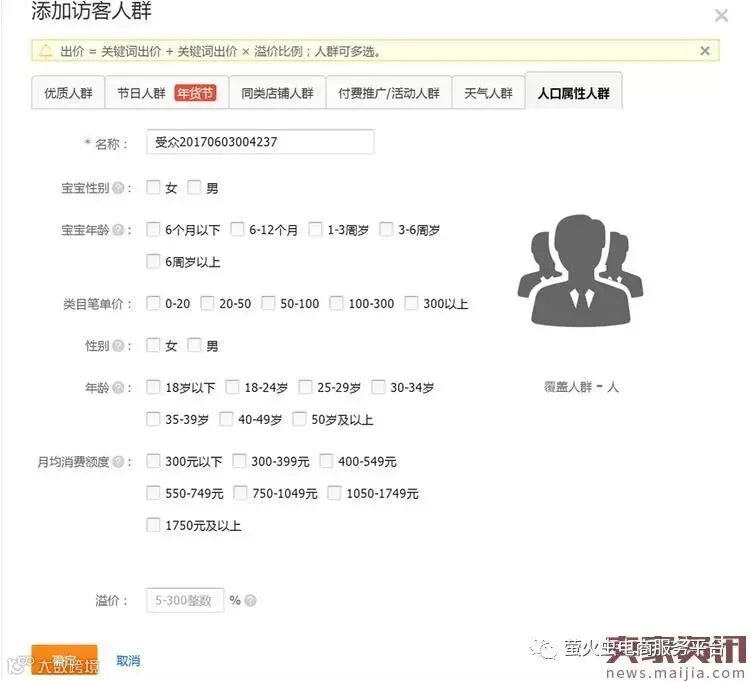750x681 pixels.
Task: Switch to the 付费推广/活动人群 tab
Action: [389, 93]
